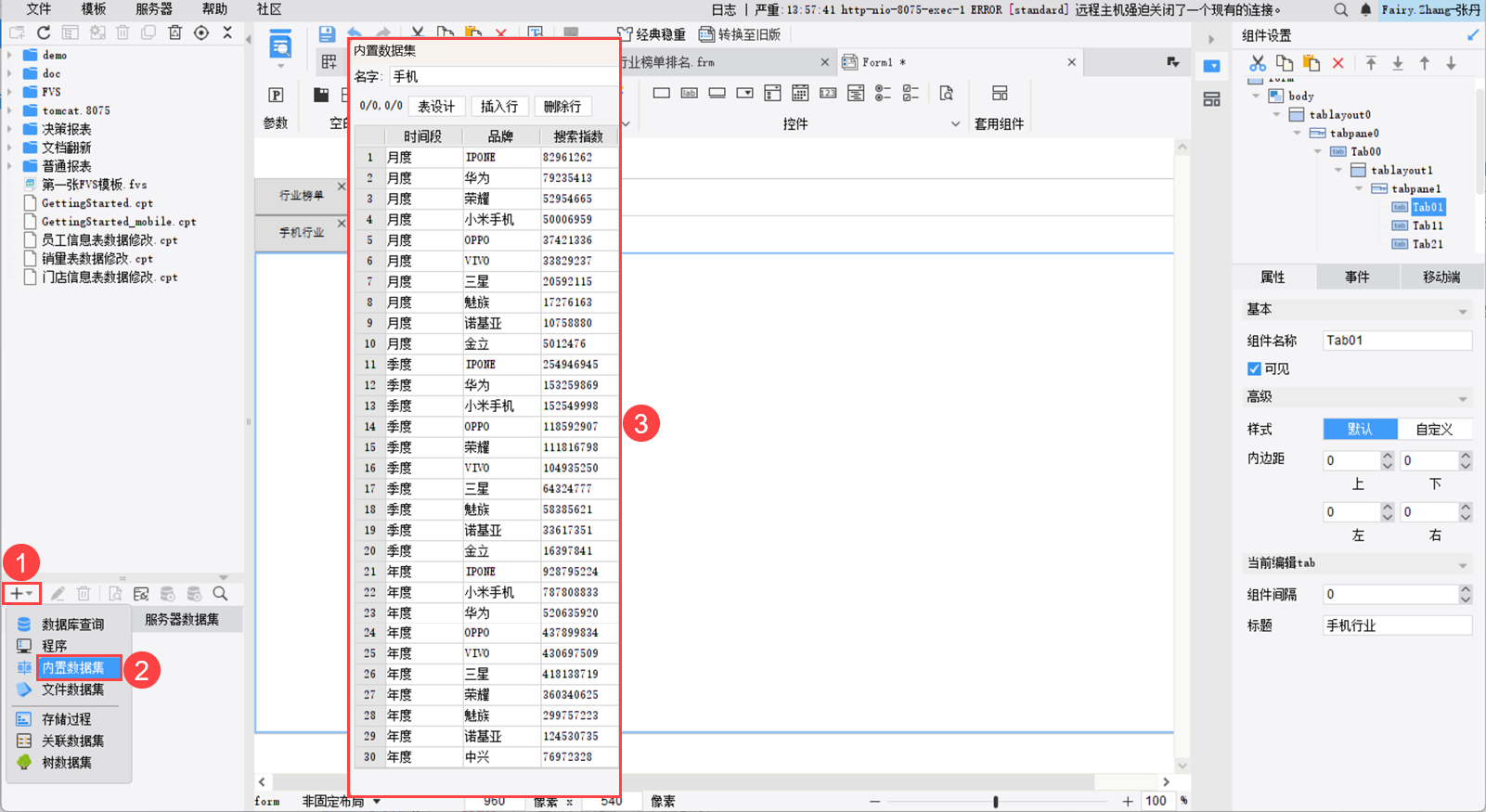Image resolution: width=1486 pixels, height=812 pixels.
Task: Select the 自定义 style option
Action: coord(1434,429)
